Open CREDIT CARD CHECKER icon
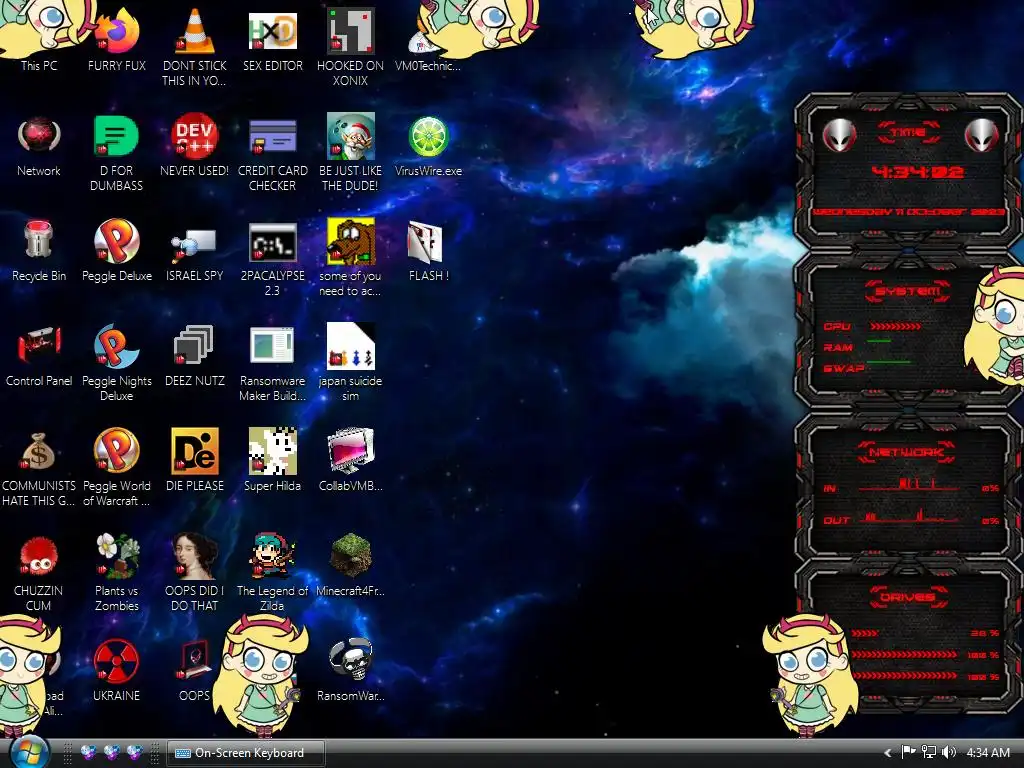 coord(272,136)
